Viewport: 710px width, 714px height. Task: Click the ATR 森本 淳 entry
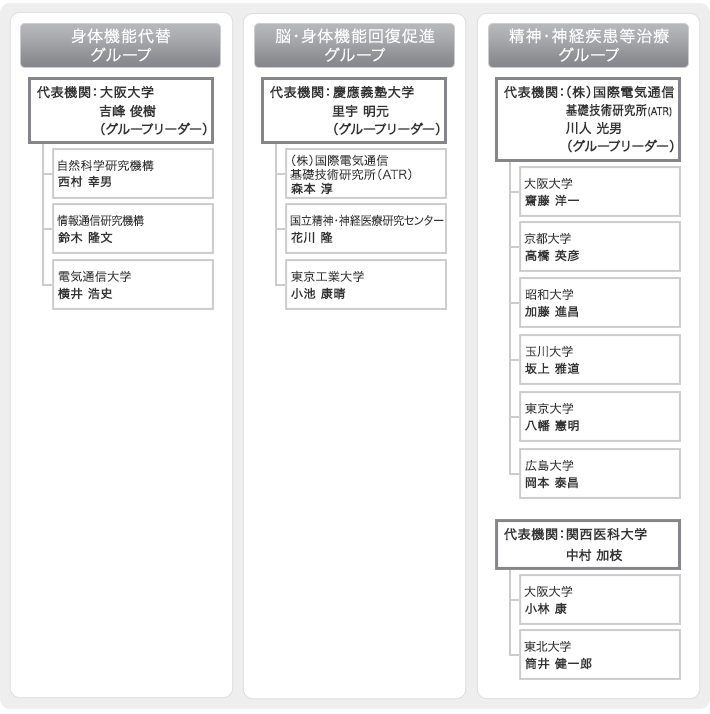pyautogui.click(x=366, y=173)
